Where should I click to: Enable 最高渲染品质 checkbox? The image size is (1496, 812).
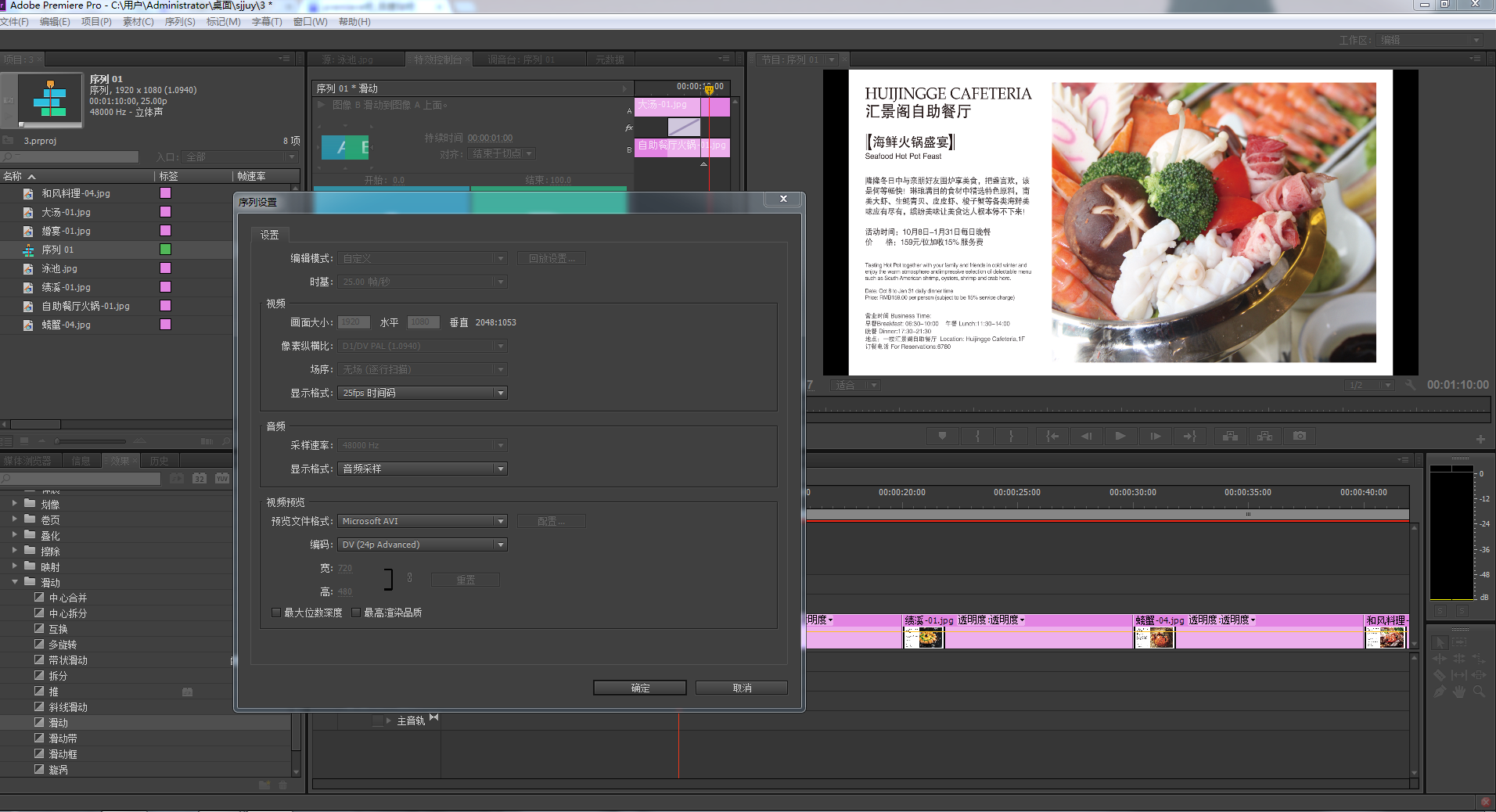click(356, 613)
